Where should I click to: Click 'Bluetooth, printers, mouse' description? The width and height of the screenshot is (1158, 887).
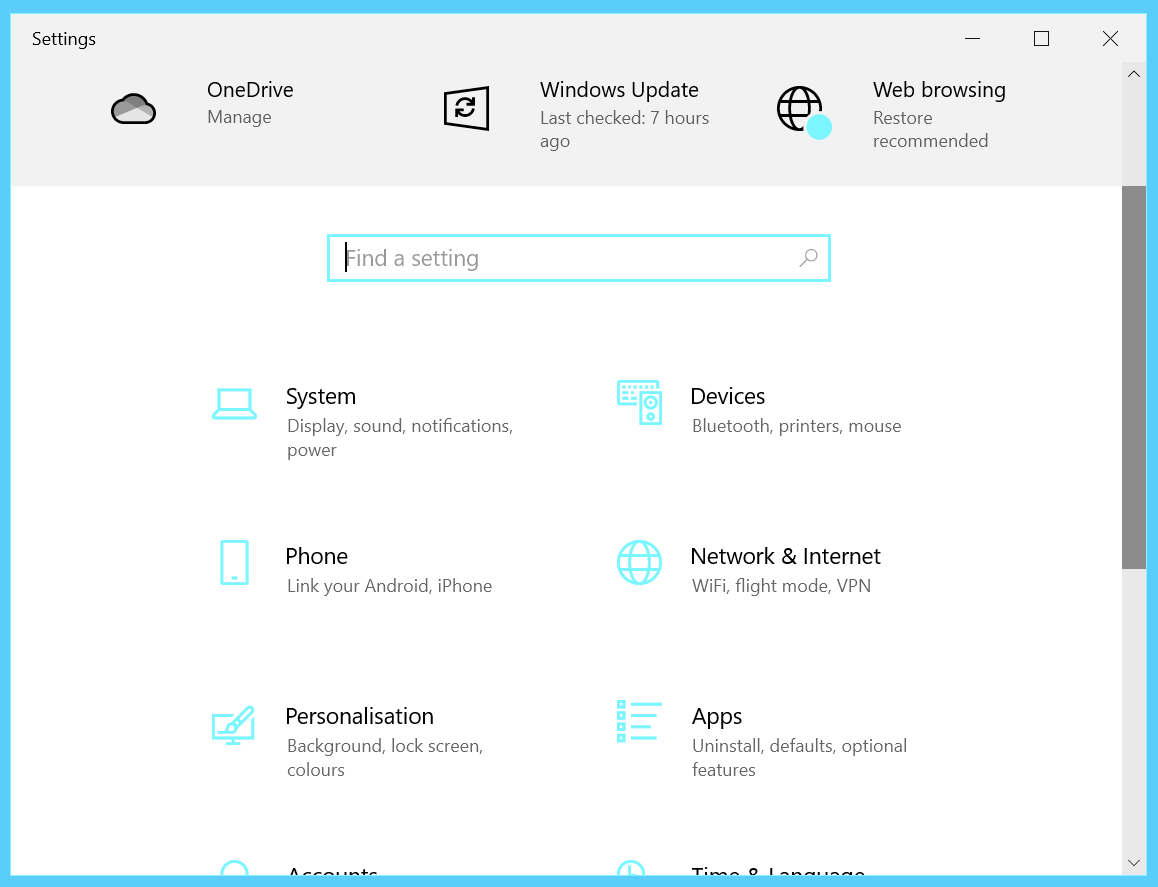[x=796, y=426]
